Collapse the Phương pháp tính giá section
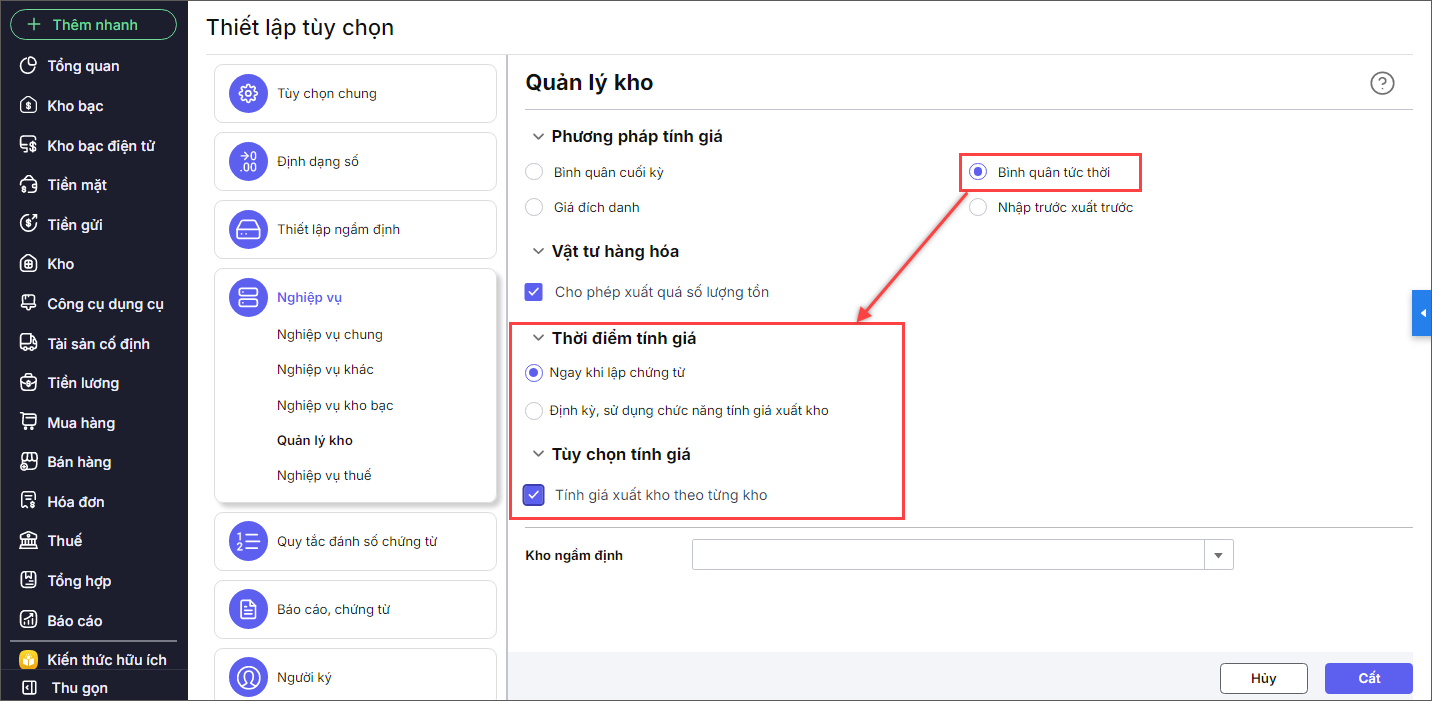The height and width of the screenshot is (701, 1432). pos(539,137)
